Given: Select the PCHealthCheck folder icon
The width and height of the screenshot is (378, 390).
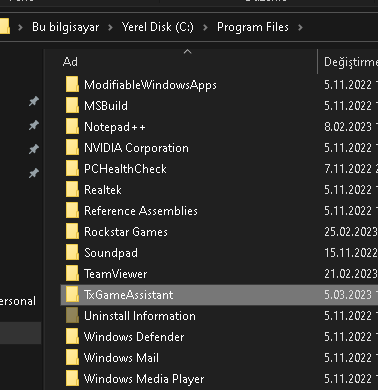Looking at the screenshot, I should [72, 169].
